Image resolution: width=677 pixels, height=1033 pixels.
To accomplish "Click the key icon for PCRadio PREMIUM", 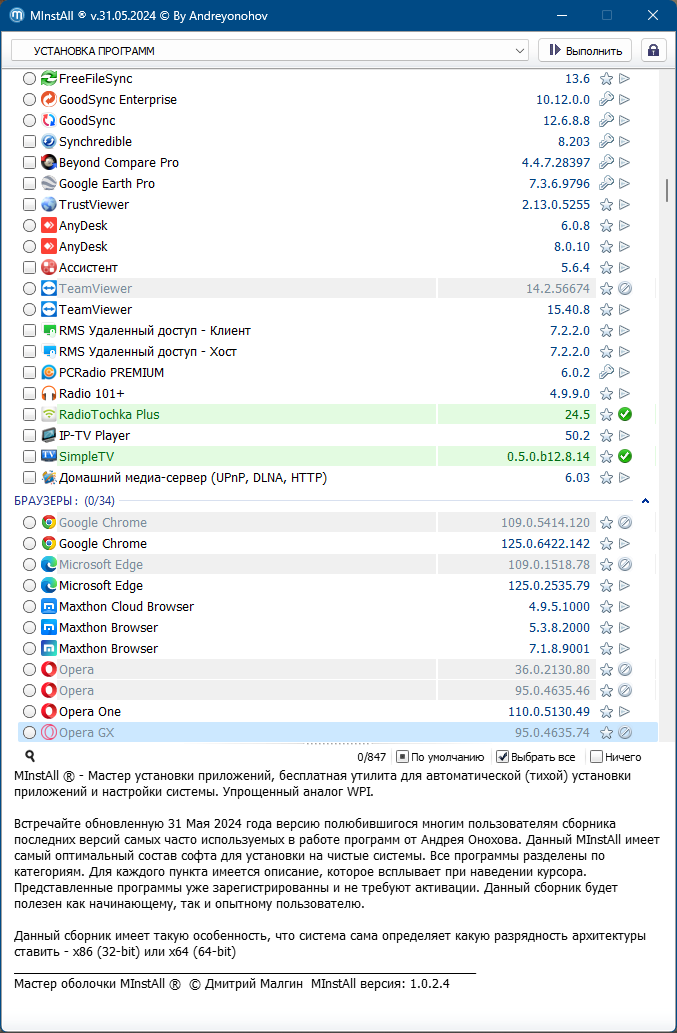I will coord(607,373).
